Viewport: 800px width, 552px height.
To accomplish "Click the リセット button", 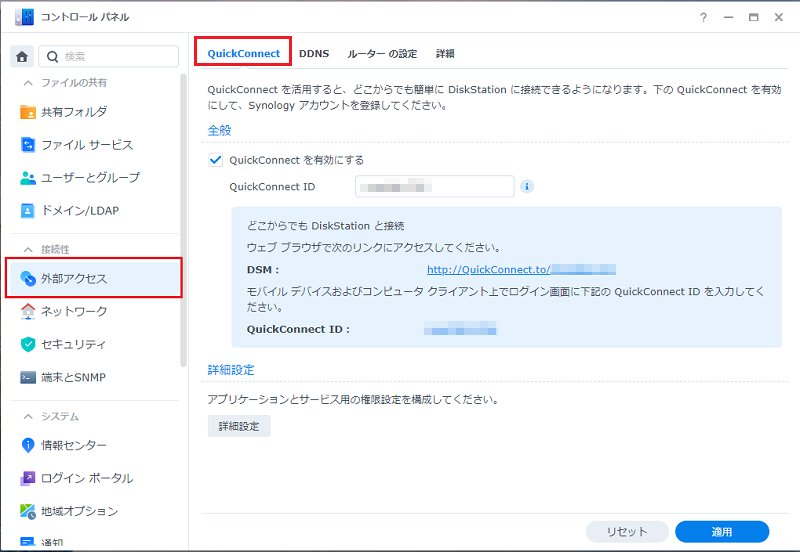I will coord(627,532).
